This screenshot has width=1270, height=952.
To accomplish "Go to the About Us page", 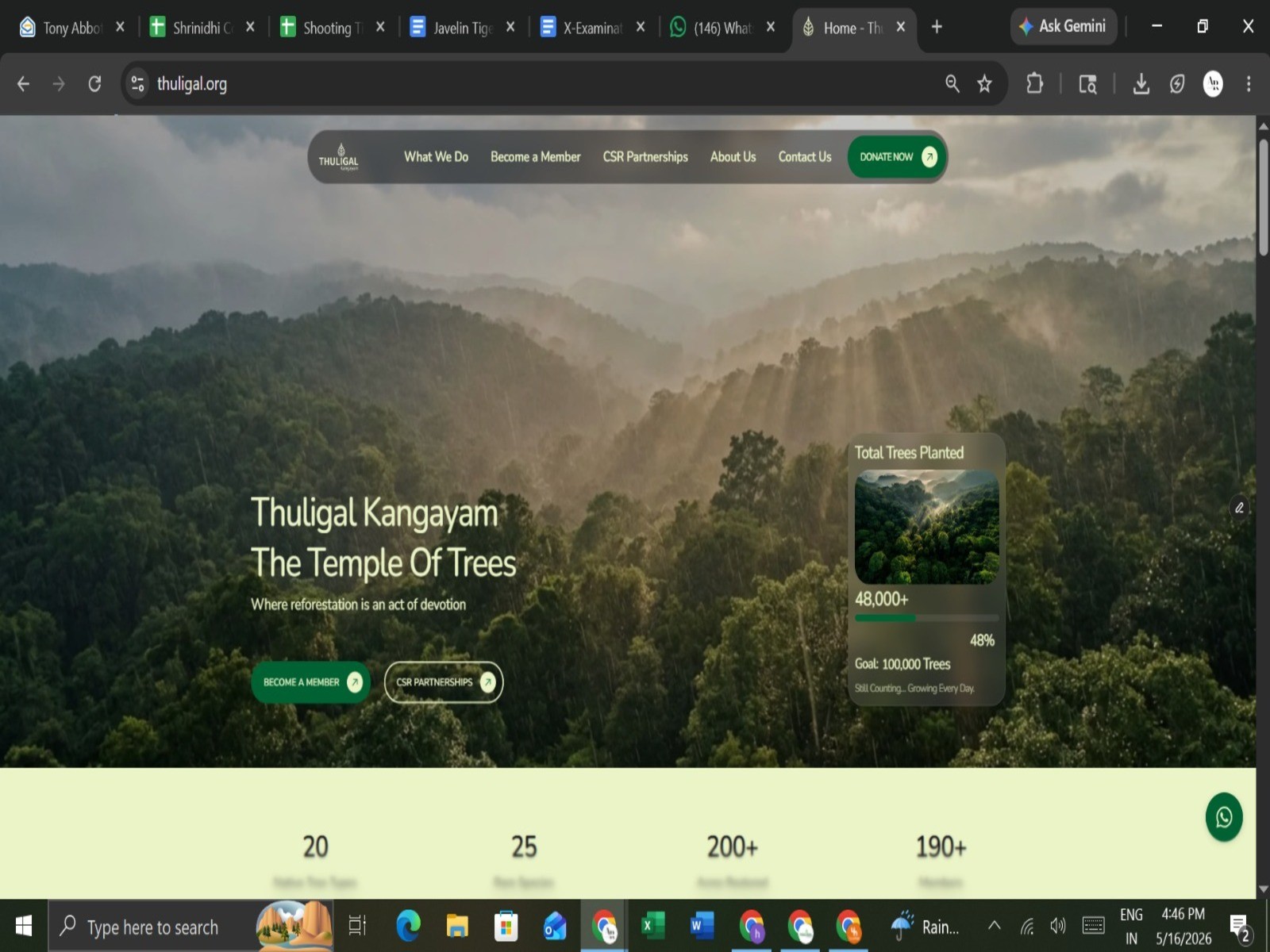I will coord(733,157).
